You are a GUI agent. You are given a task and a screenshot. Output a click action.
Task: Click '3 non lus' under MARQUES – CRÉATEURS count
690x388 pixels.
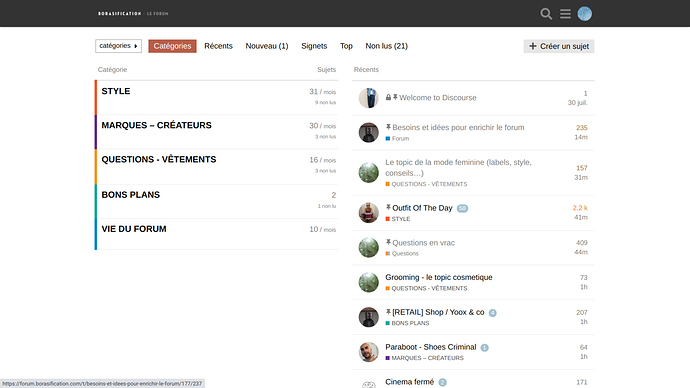[325, 137]
